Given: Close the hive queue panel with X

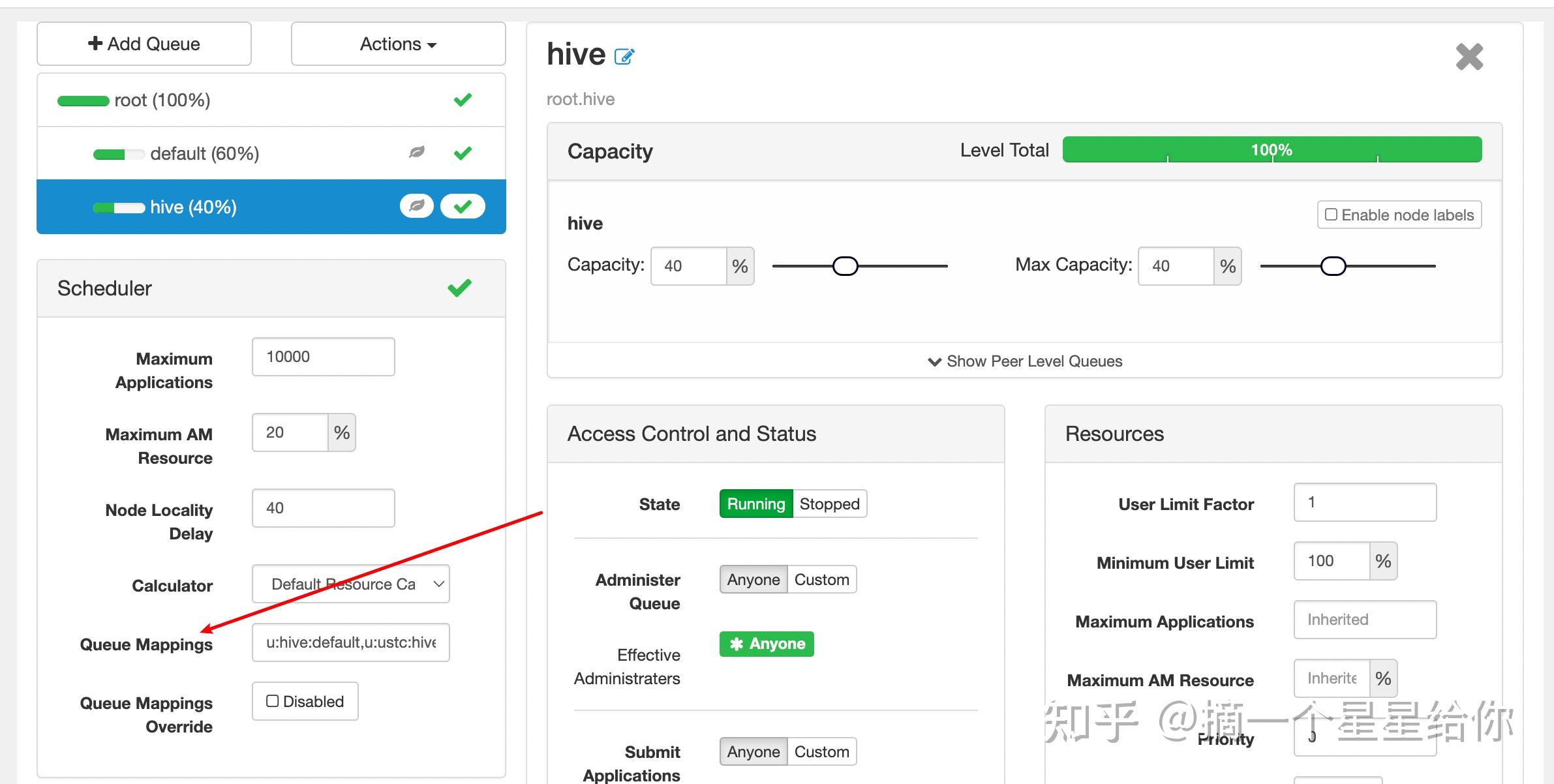Looking at the screenshot, I should click(1469, 57).
